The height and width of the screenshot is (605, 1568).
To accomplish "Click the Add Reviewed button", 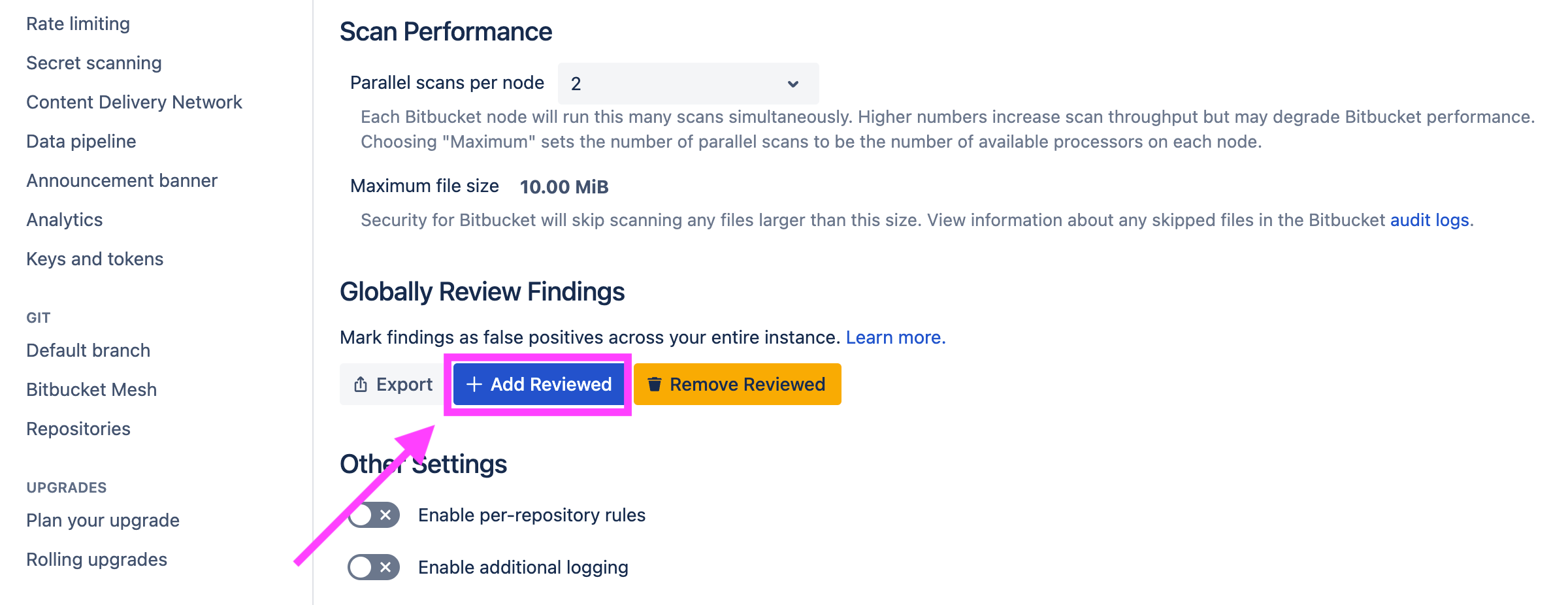I will (538, 384).
